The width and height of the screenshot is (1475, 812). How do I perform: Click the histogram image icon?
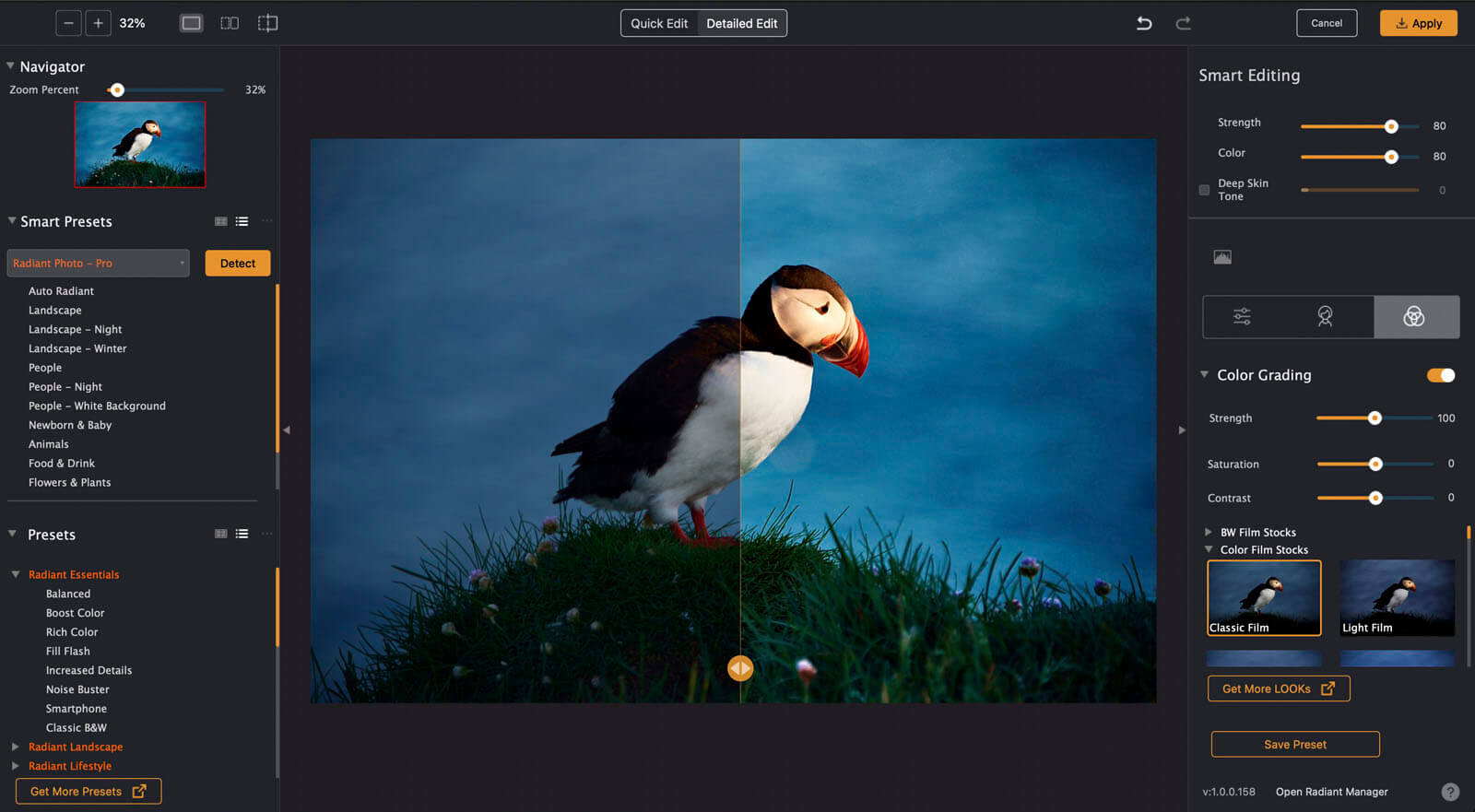(x=1222, y=257)
